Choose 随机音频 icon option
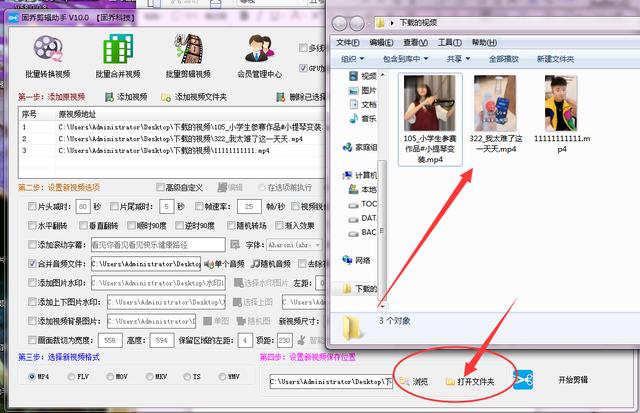640x413 pixels. point(256,264)
